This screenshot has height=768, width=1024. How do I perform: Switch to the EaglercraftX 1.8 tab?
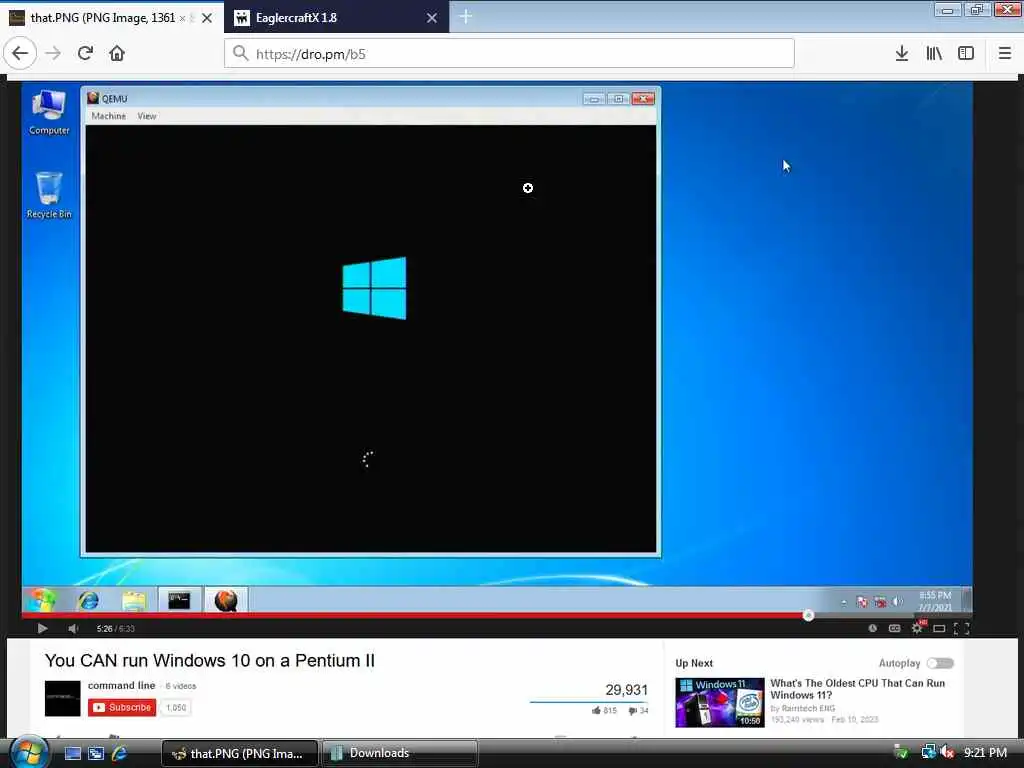[x=336, y=17]
